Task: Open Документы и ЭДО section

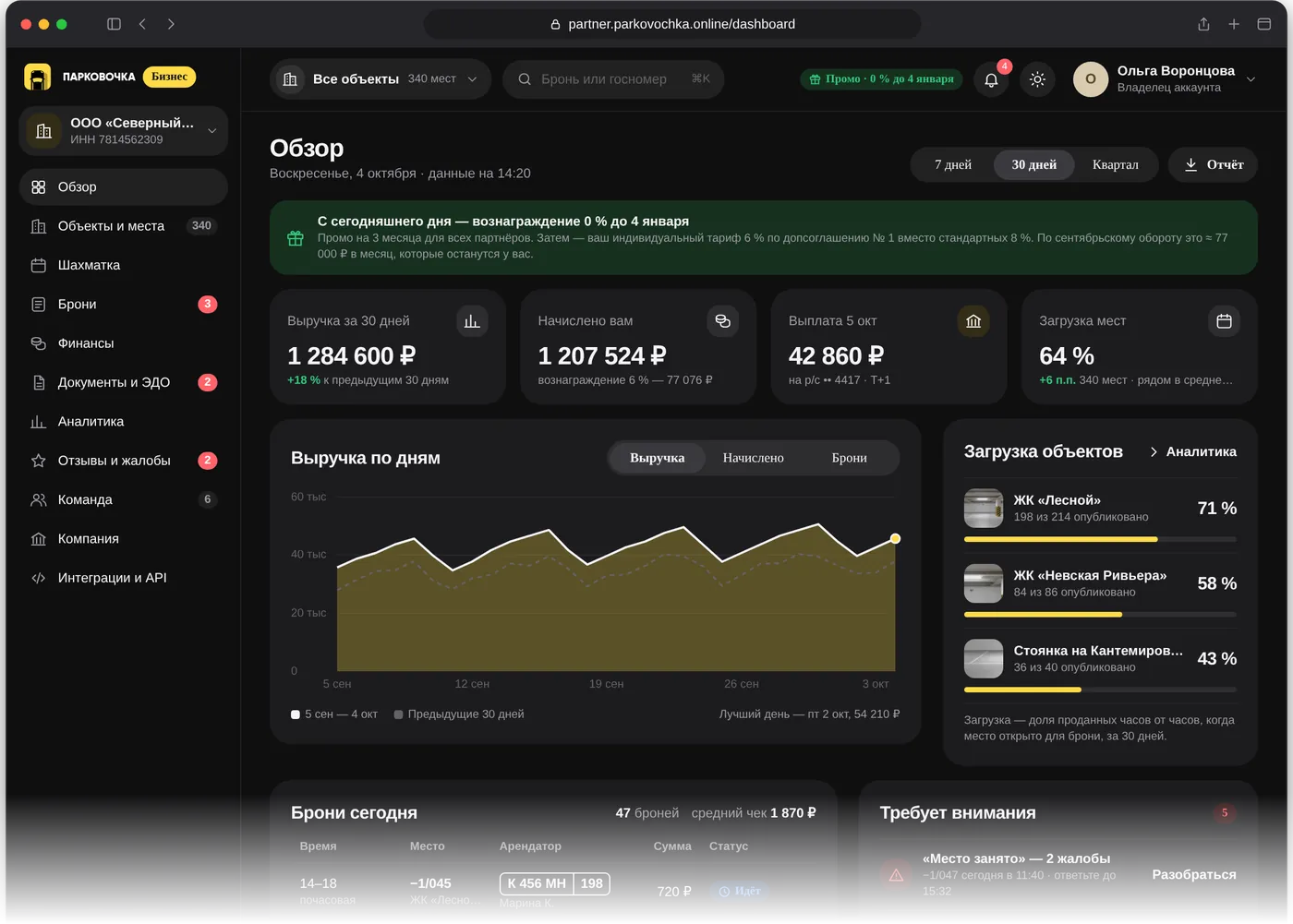Action: coord(124,382)
